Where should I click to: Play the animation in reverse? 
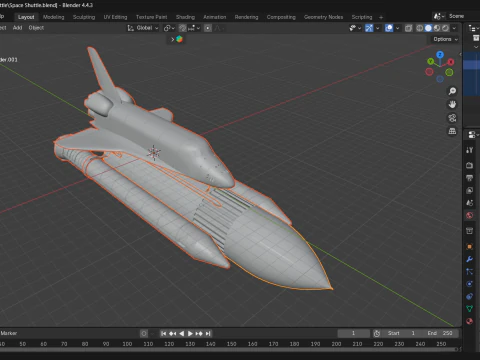pos(181,333)
